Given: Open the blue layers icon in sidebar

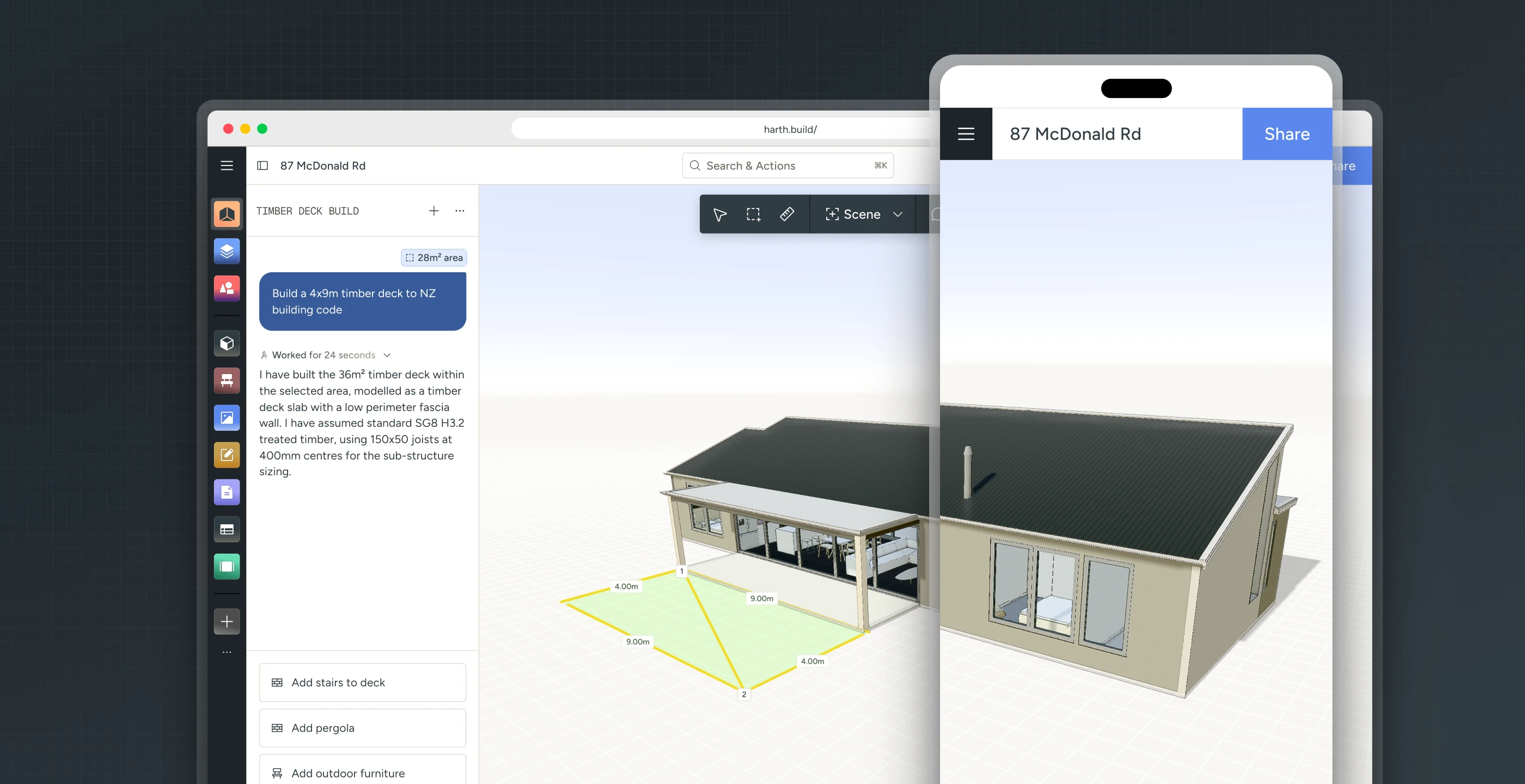Looking at the screenshot, I should point(227,251).
